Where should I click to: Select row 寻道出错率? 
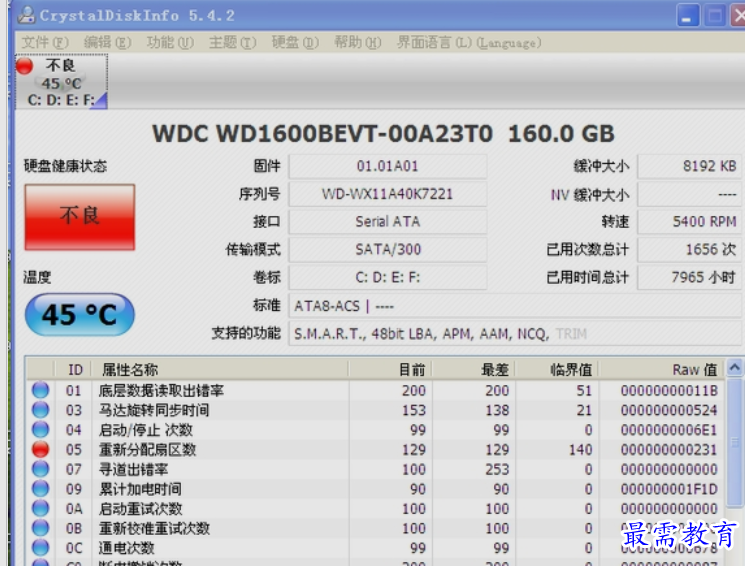click(375, 469)
